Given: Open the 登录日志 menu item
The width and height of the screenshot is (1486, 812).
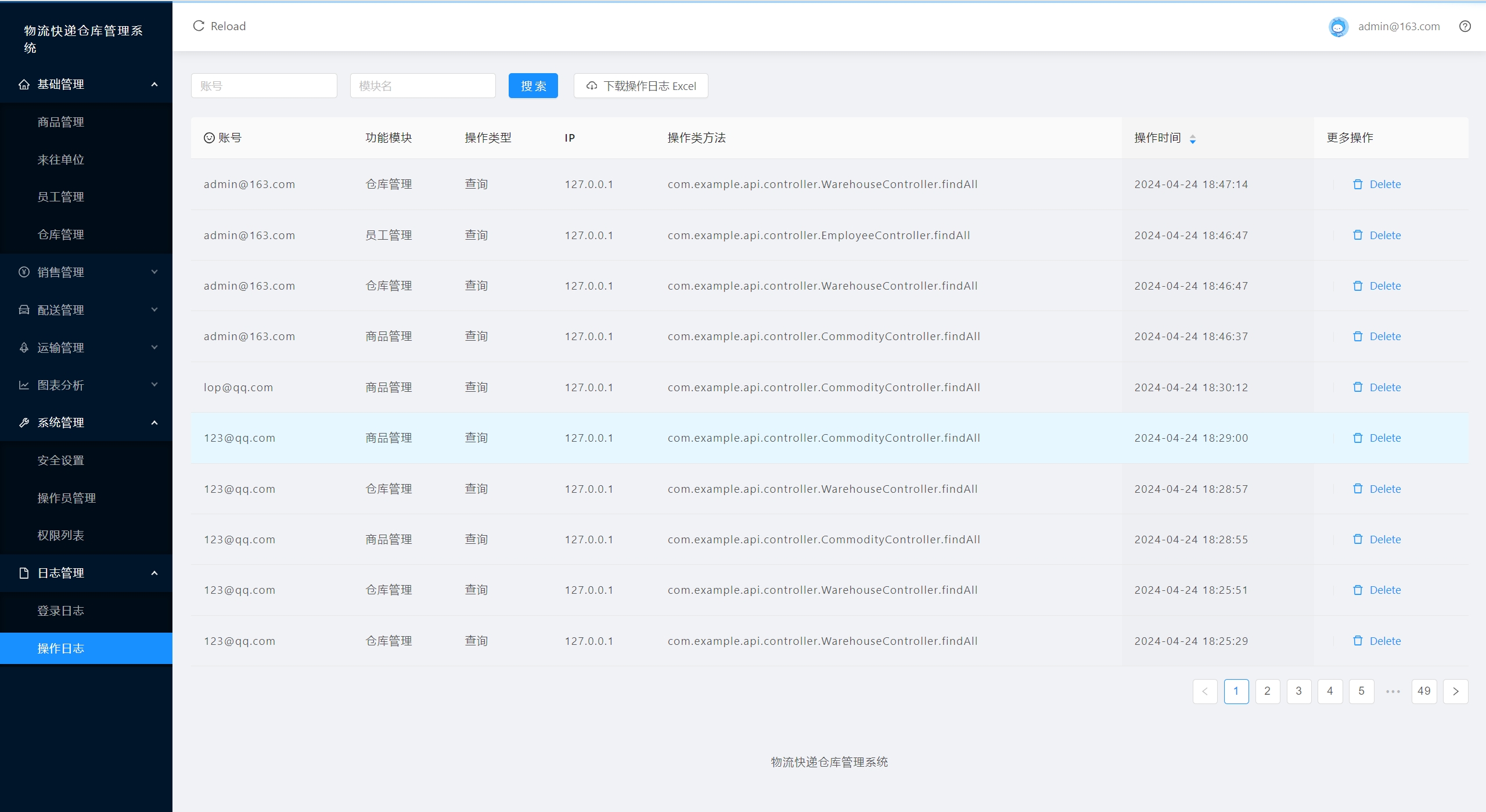Looking at the screenshot, I should coord(61,611).
